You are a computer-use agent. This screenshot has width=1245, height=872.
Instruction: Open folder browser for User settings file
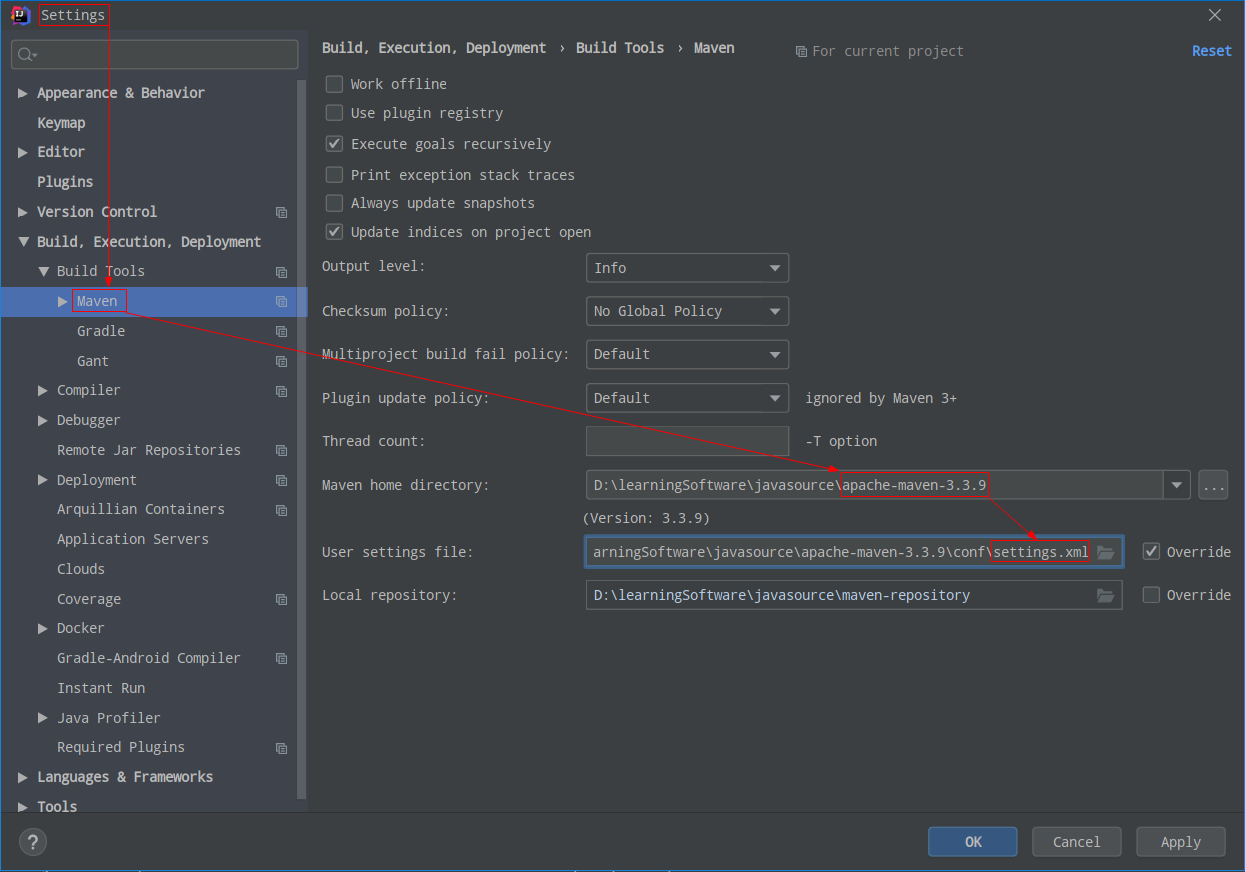[x=1105, y=552]
